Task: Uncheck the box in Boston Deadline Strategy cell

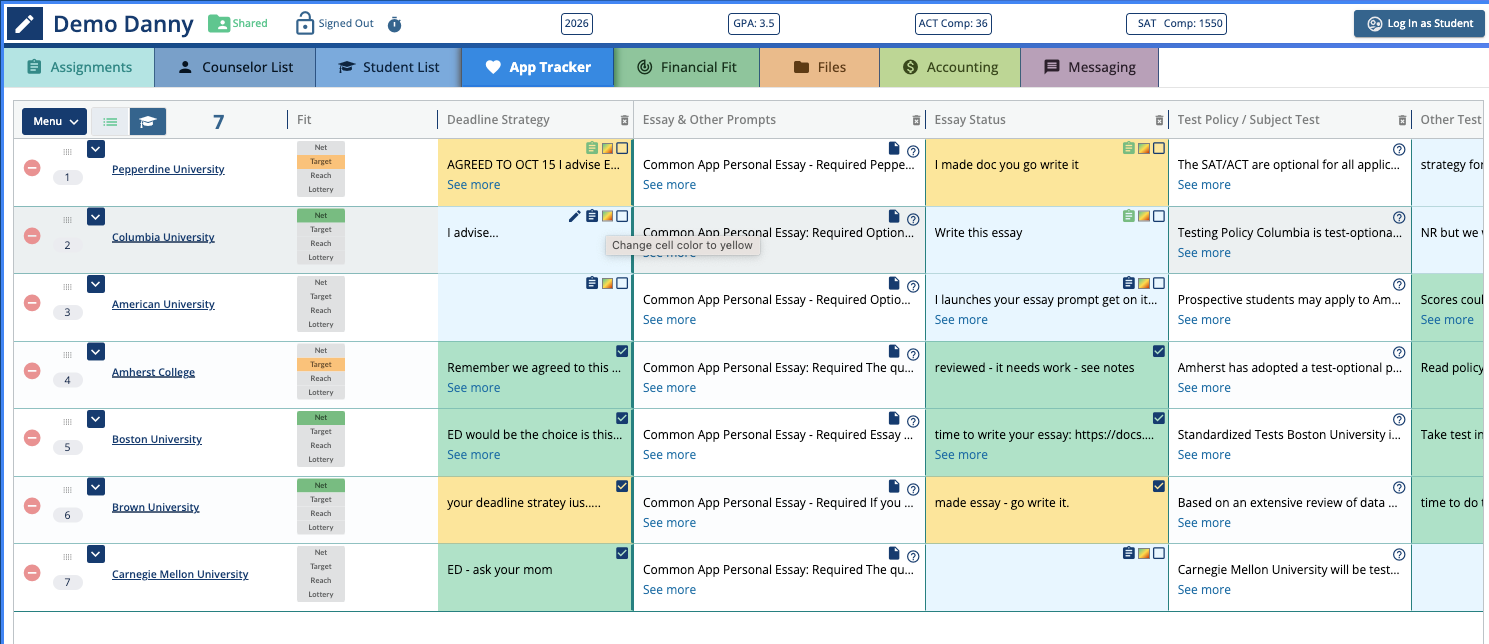Action: [x=622, y=418]
